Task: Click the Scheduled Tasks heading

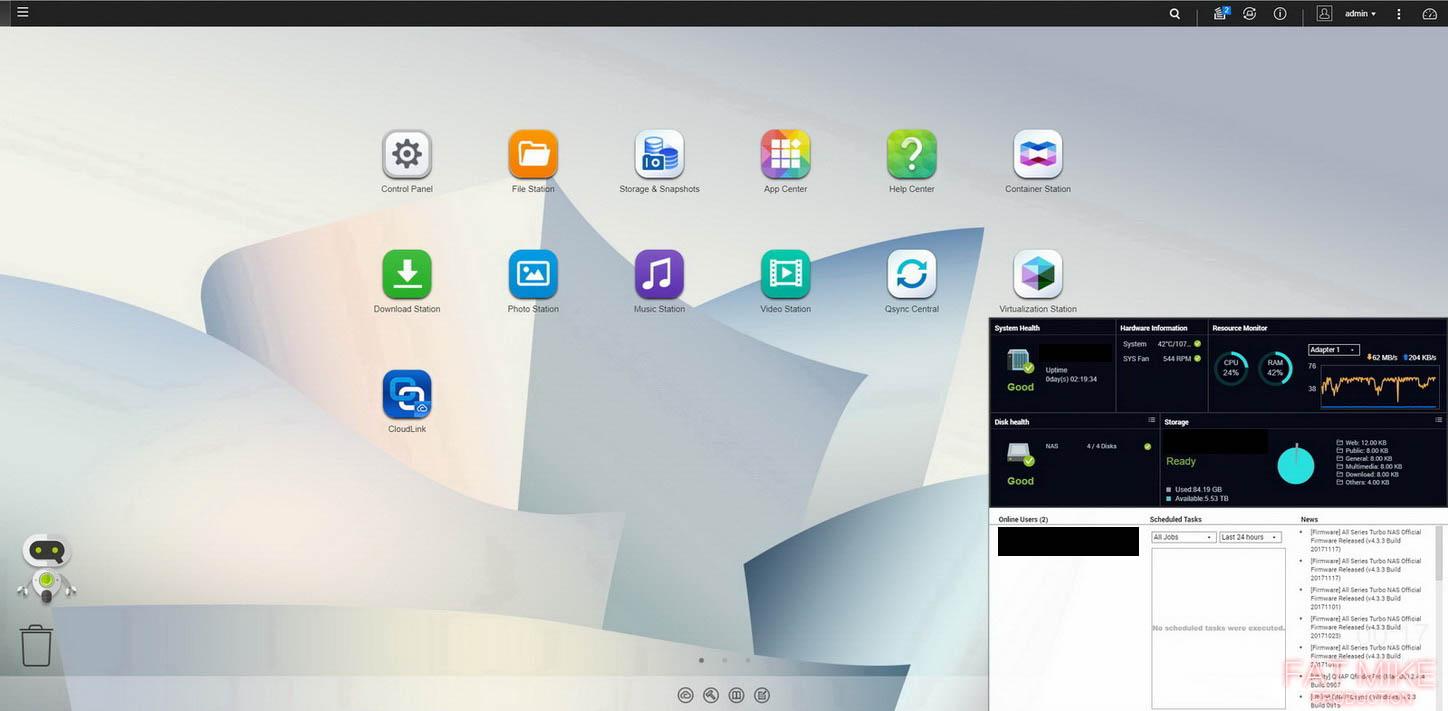Action: pos(1176,520)
